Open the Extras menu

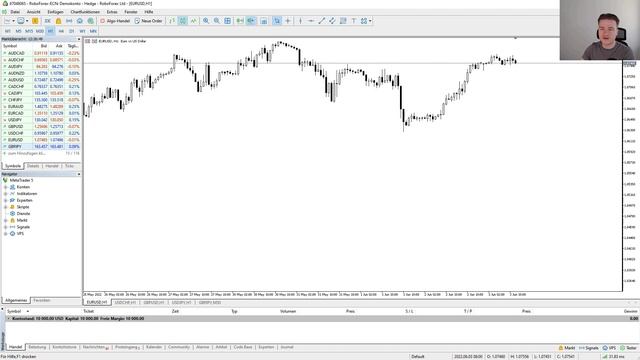pyautogui.click(x=112, y=12)
